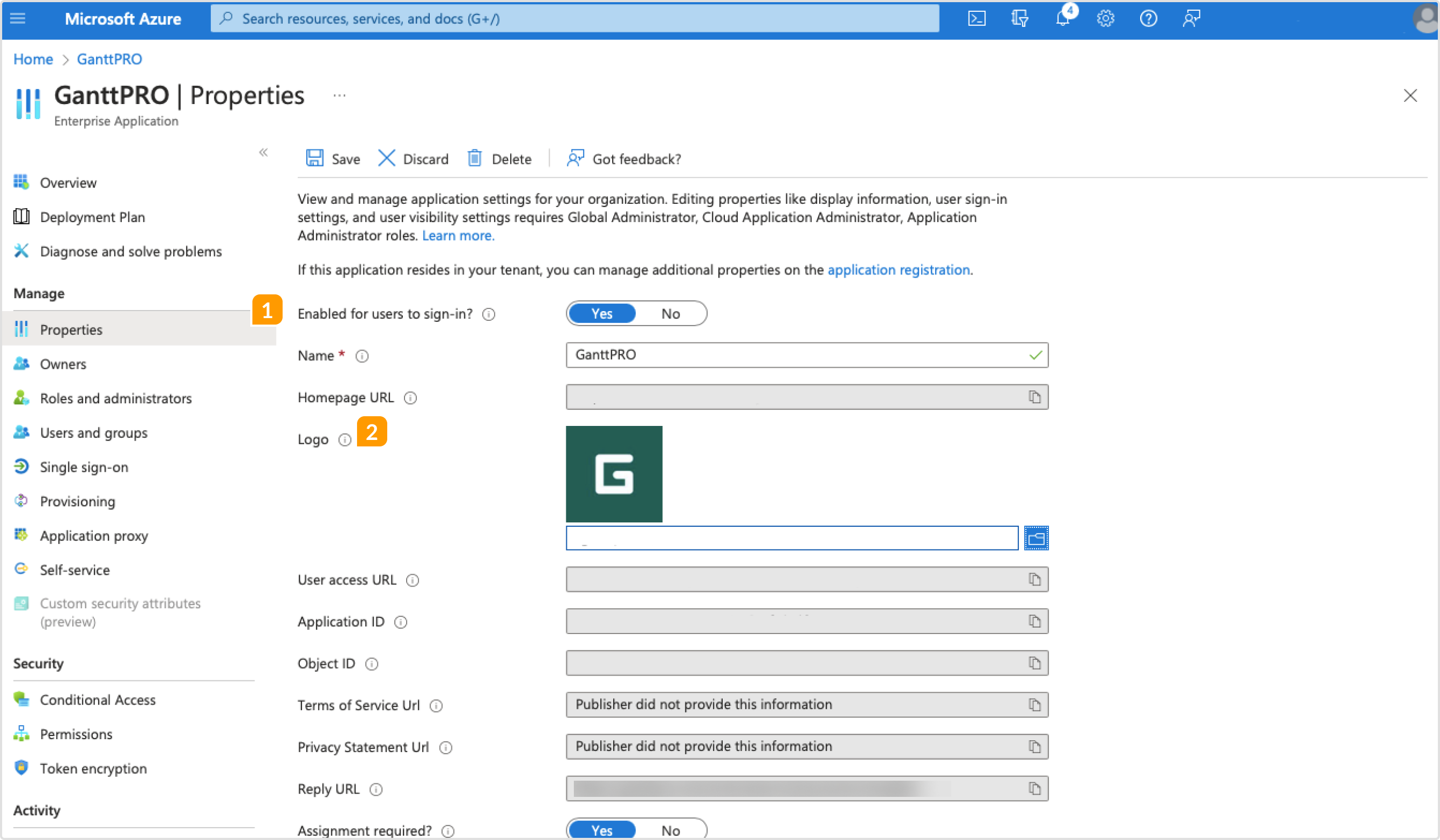Screen dimensions: 1440x840
Task: Show info for Enabled for users to sign-in
Action: click(x=489, y=314)
